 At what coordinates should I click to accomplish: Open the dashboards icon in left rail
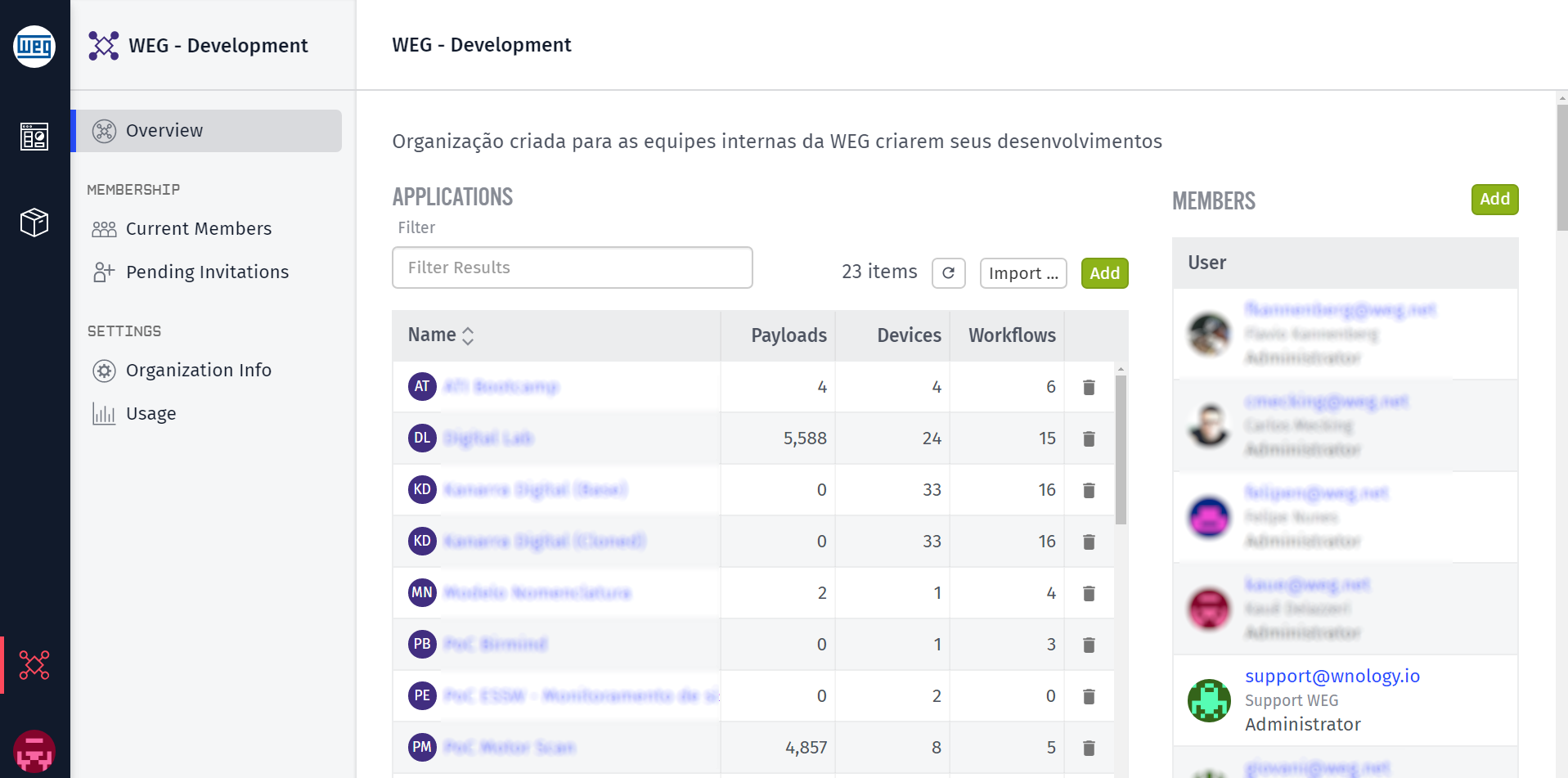point(34,137)
